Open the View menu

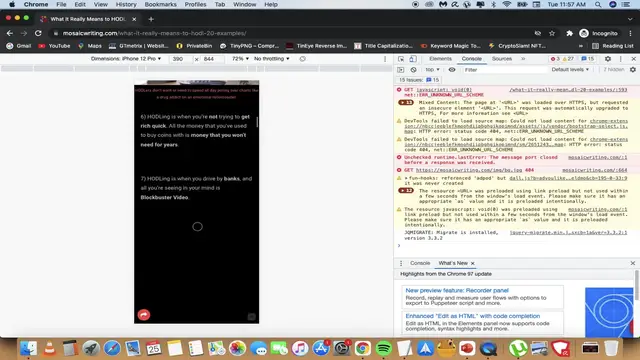(100, 4)
